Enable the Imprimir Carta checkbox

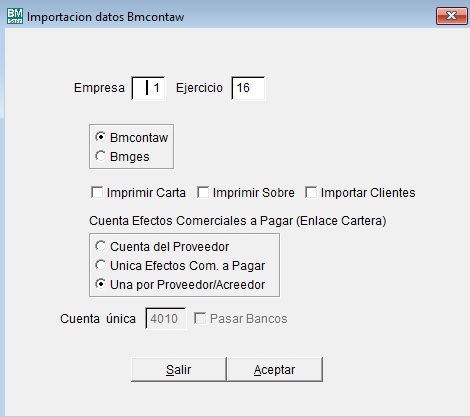97,192
